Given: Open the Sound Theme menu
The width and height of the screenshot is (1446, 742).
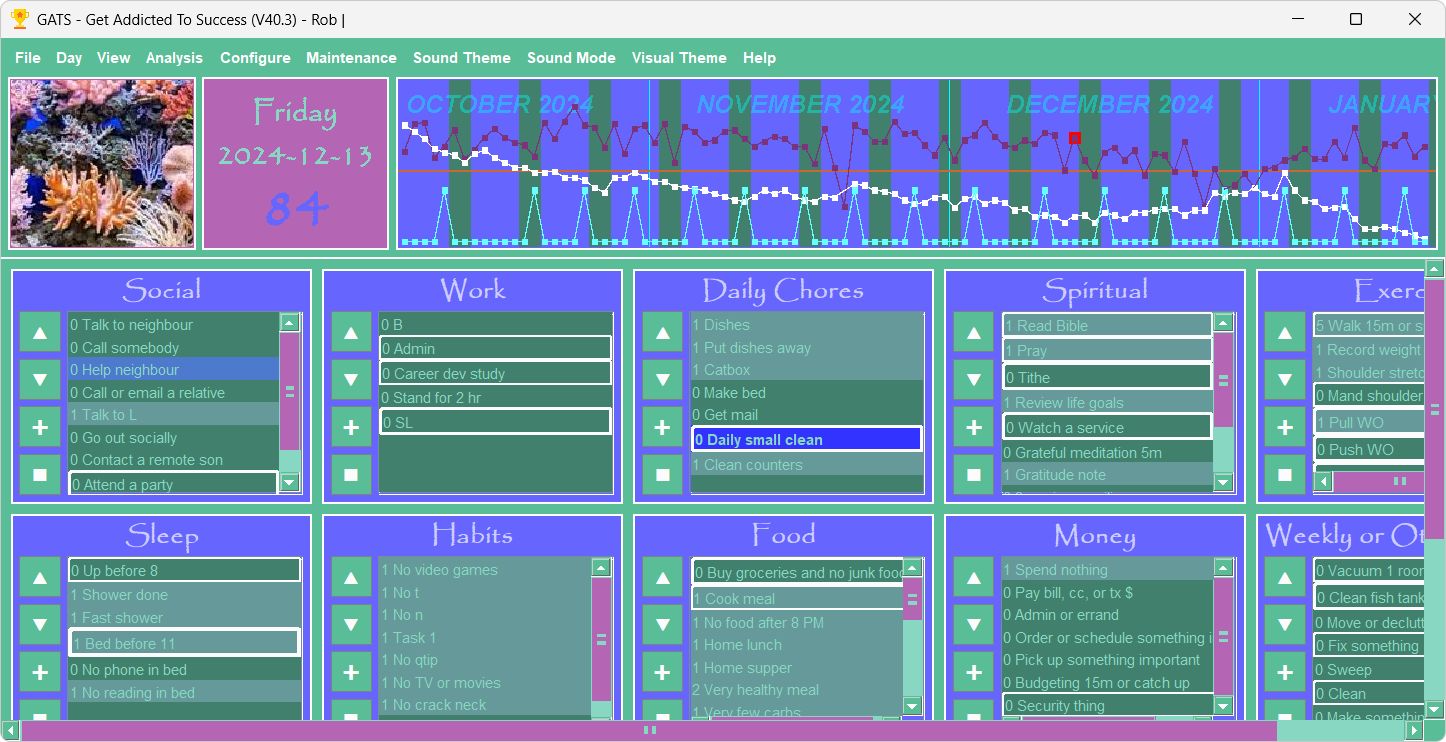Looking at the screenshot, I should coord(461,58).
